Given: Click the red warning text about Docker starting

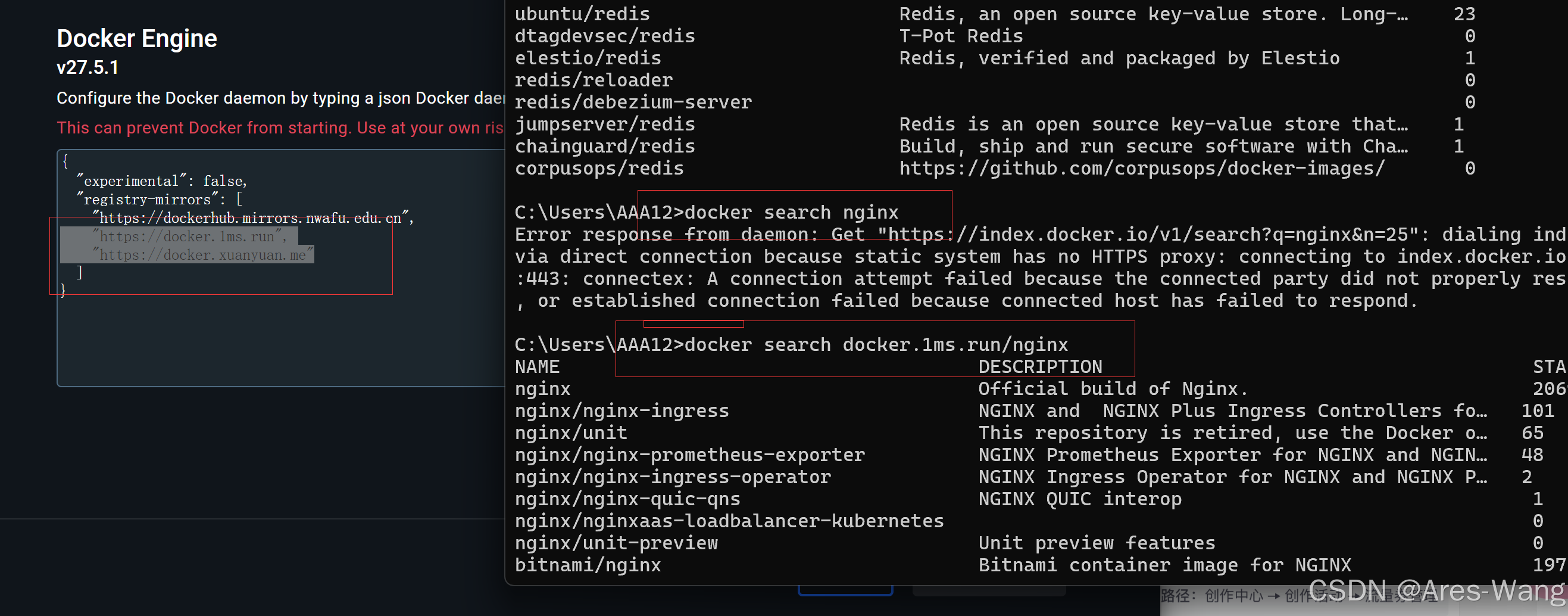Looking at the screenshot, I should 280,128.
